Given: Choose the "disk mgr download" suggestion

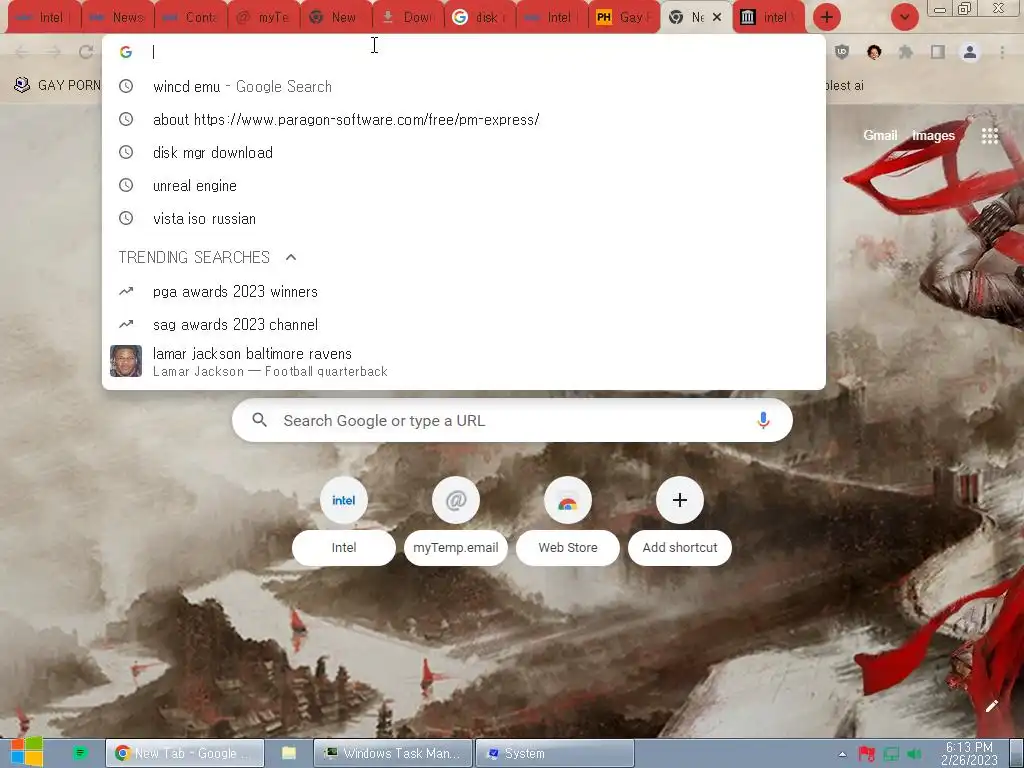Looking at the screenshot, I should pos(464,153).
